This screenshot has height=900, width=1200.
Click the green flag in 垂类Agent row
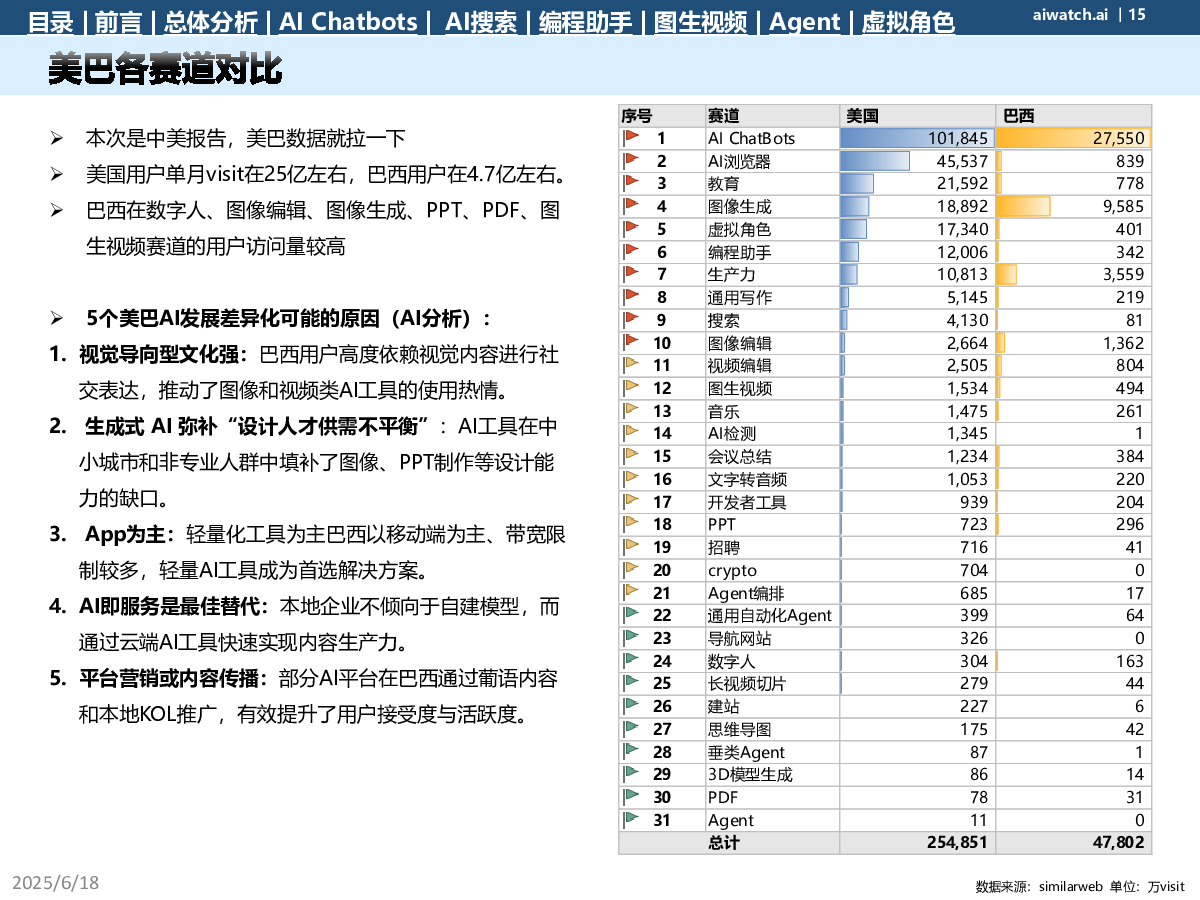click(x=631, y=751)
